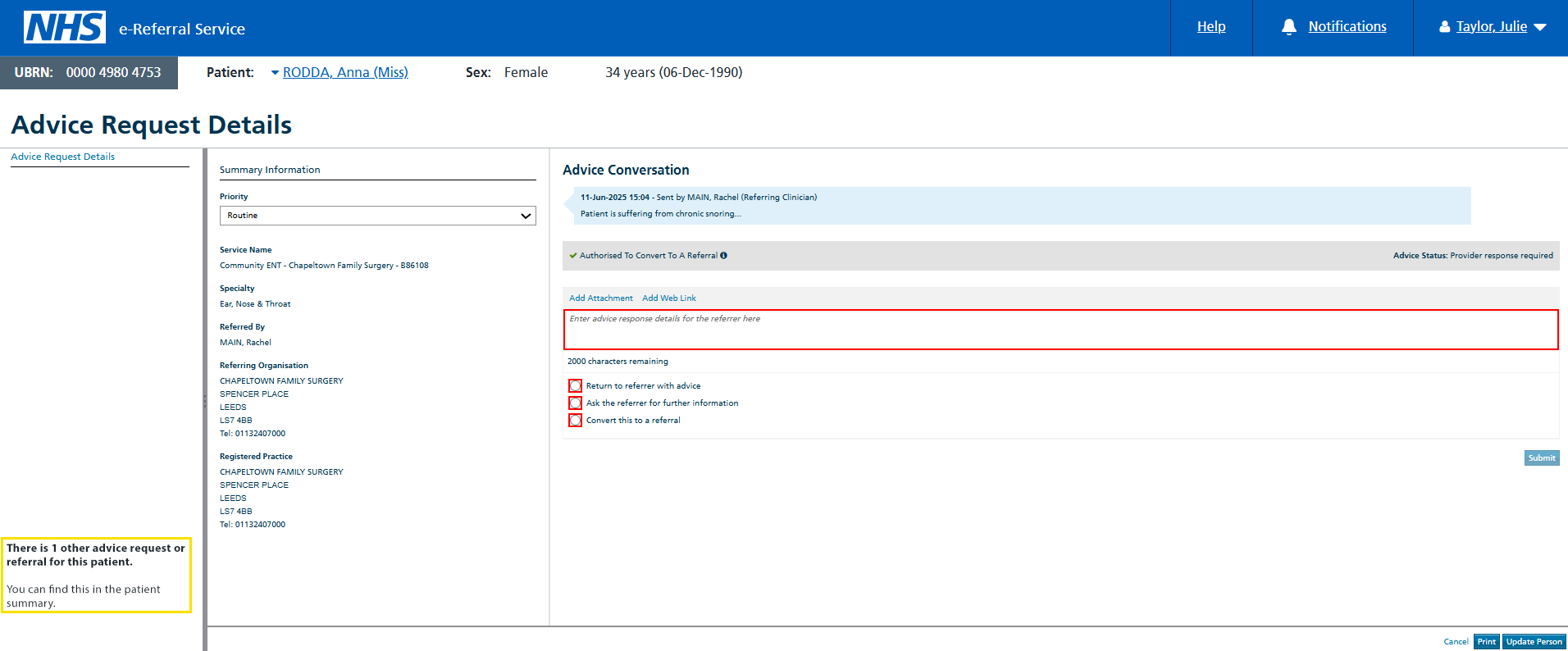Click the other advice request notice box
Screen dimensions: 1568x651
coord(96,575)
